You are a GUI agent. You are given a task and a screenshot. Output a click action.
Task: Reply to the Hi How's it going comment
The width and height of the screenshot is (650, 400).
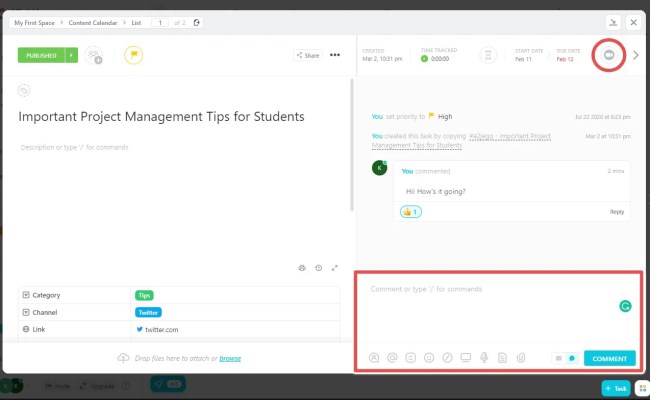click(616, 212)
